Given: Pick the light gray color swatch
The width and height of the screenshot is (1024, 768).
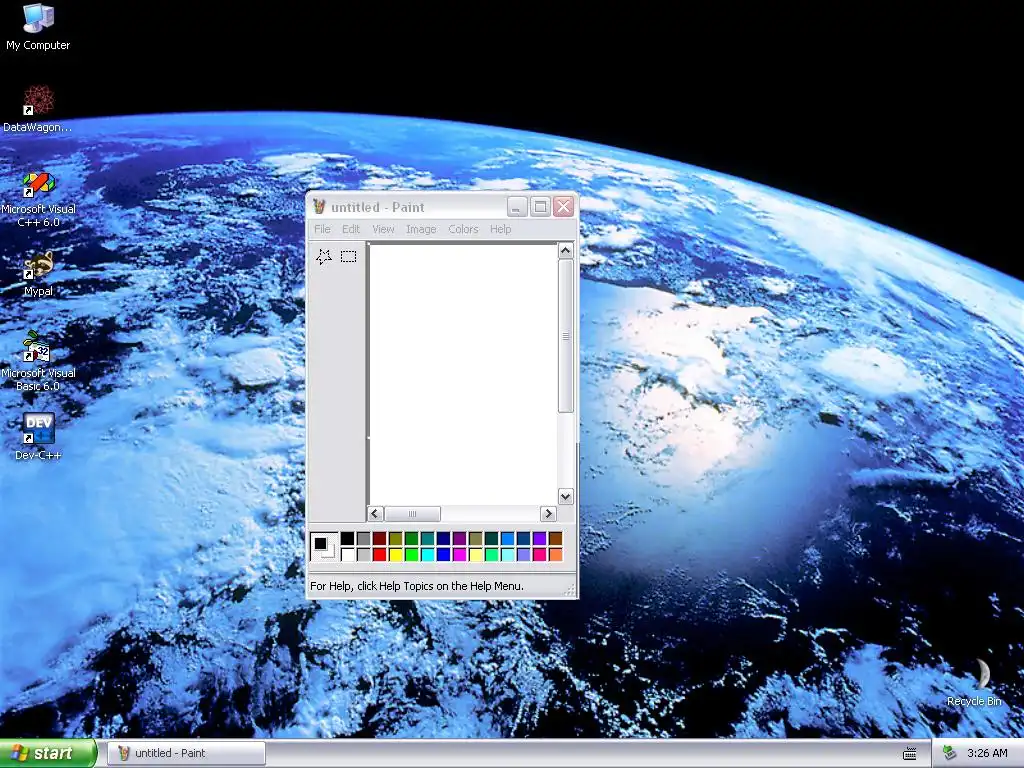Looking at the screenshot, I should [x=364, y=555].
